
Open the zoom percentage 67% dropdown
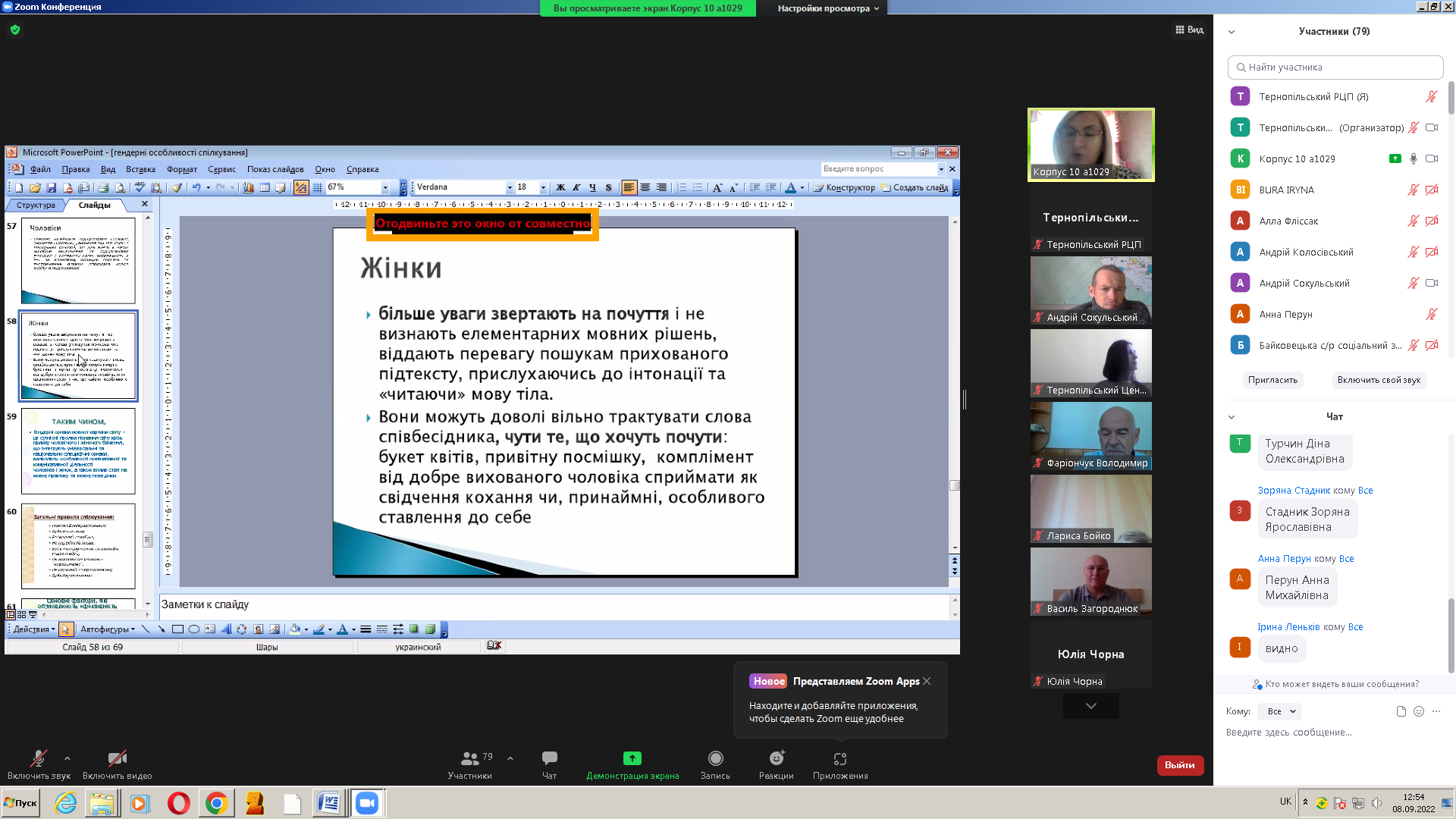click(385, 187)
